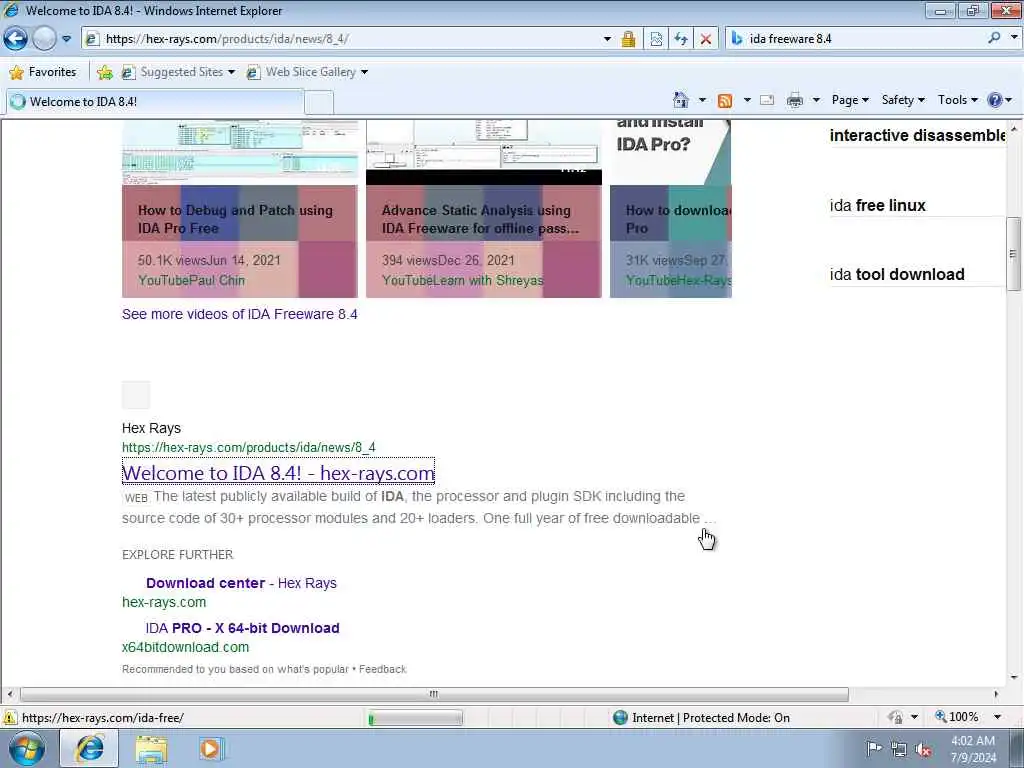This screenshot has width=1024, height=768.
Task: Open the Page menu
Action: pos(850,100)
